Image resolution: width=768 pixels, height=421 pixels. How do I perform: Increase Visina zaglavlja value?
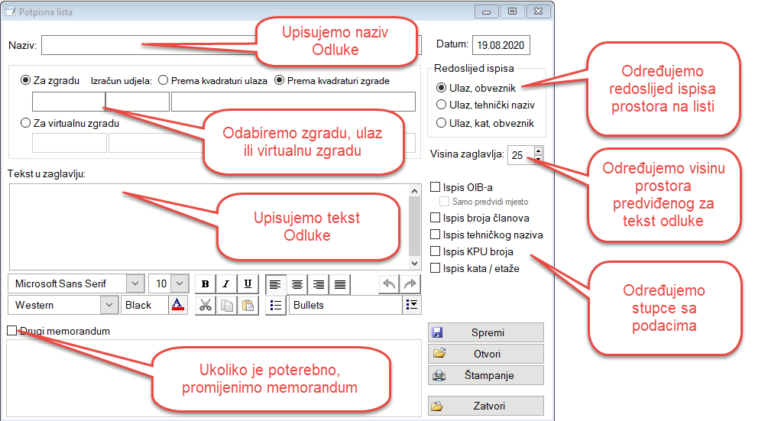[539, 151]
